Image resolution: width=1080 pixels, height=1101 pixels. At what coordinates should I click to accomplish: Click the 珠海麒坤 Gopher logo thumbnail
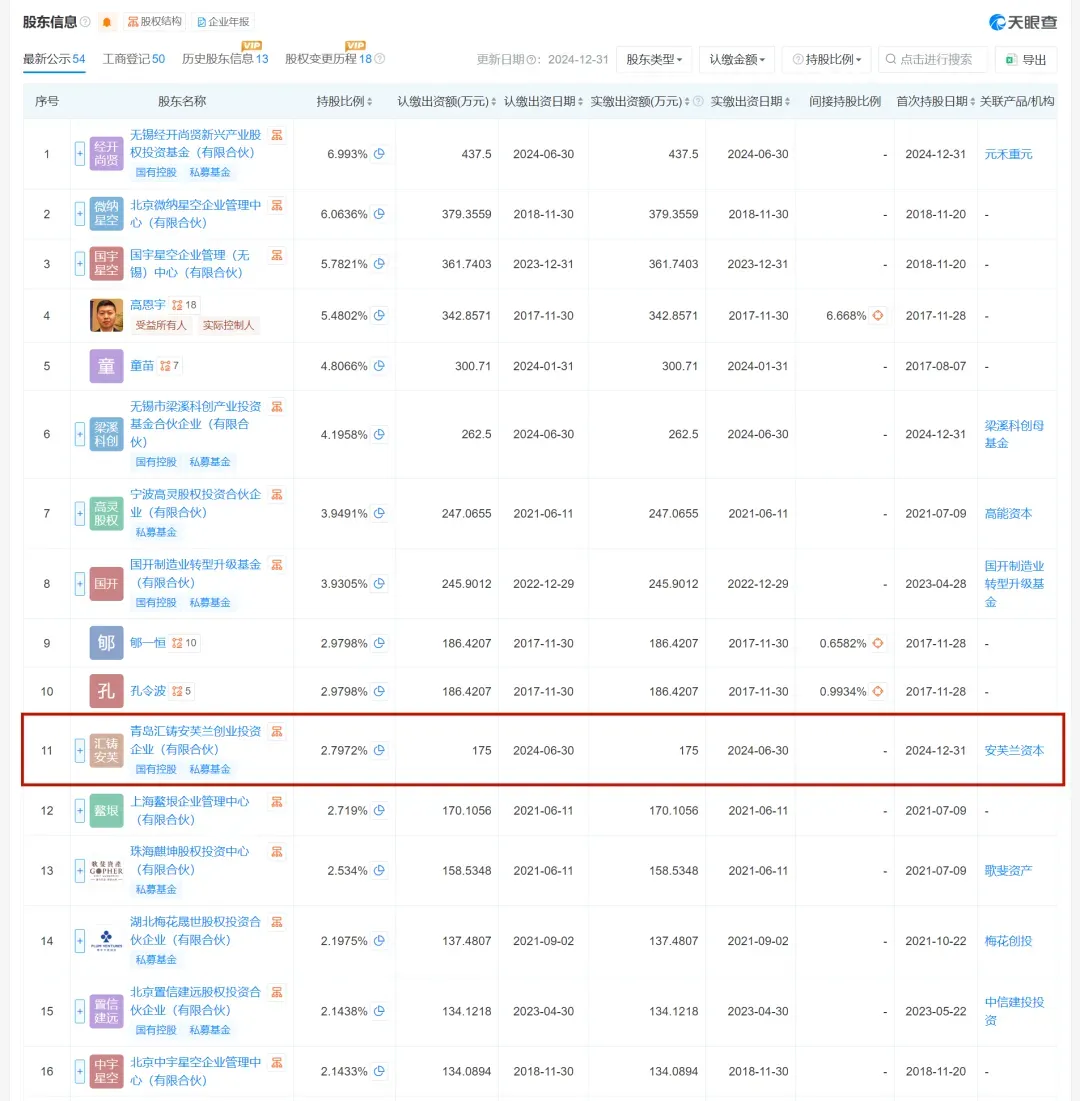point(106,870)
